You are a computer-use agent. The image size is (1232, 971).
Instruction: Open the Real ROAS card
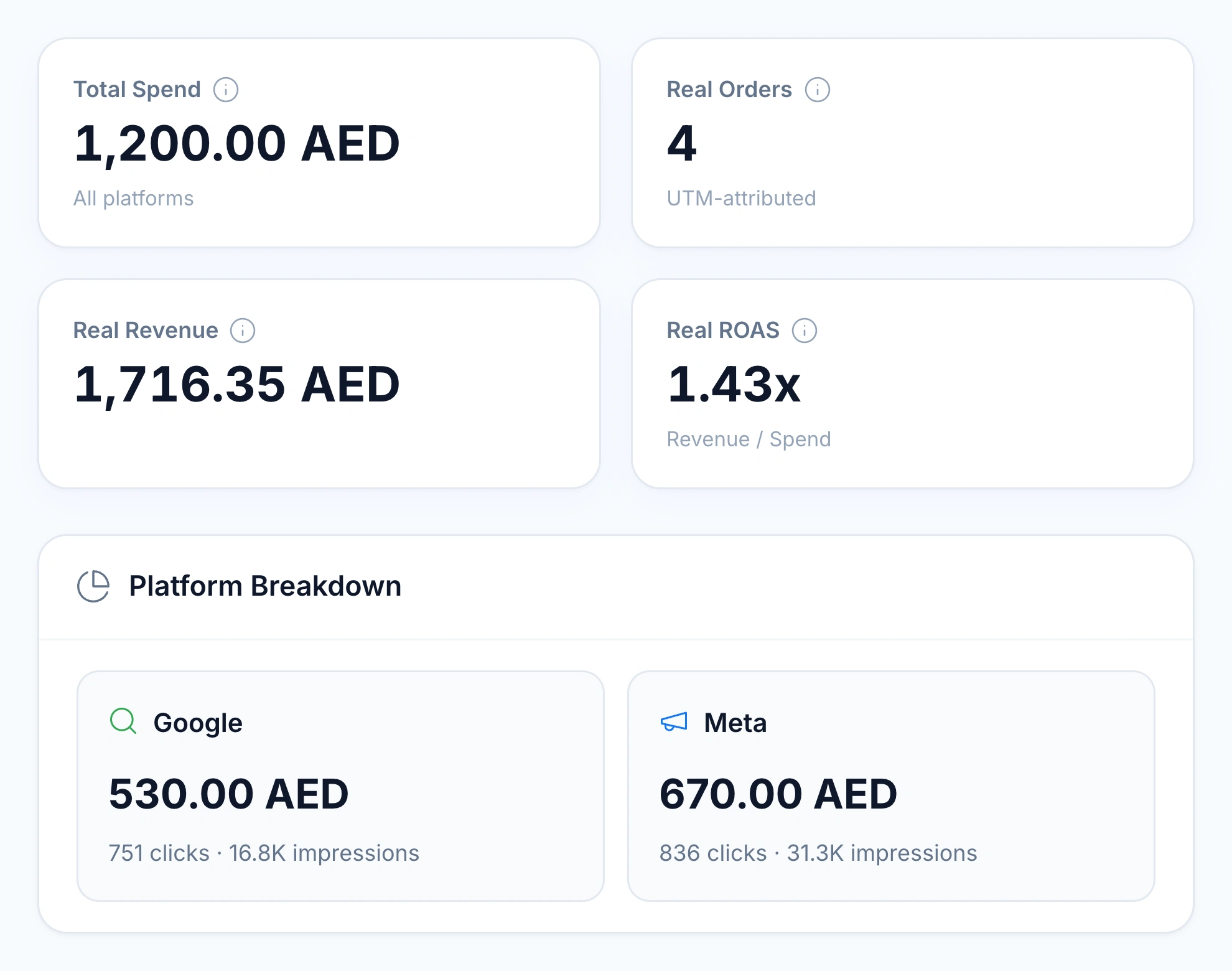tap(913, 383)
